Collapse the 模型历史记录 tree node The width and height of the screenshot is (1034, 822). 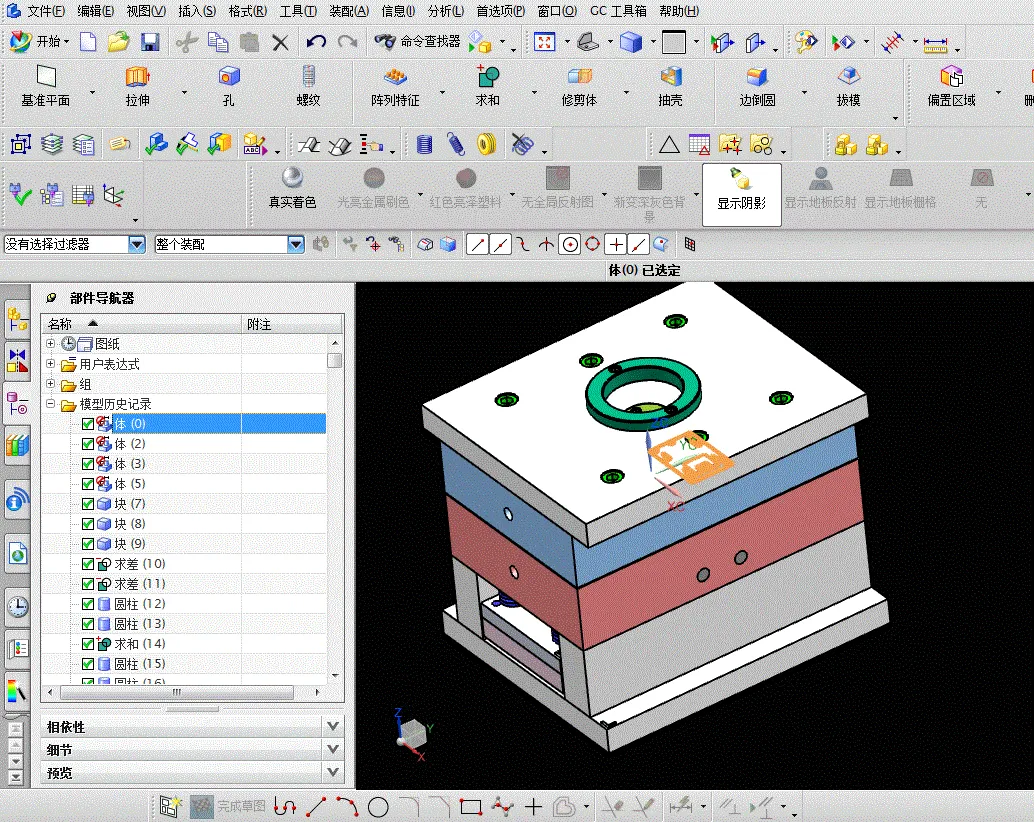(50, 403)
